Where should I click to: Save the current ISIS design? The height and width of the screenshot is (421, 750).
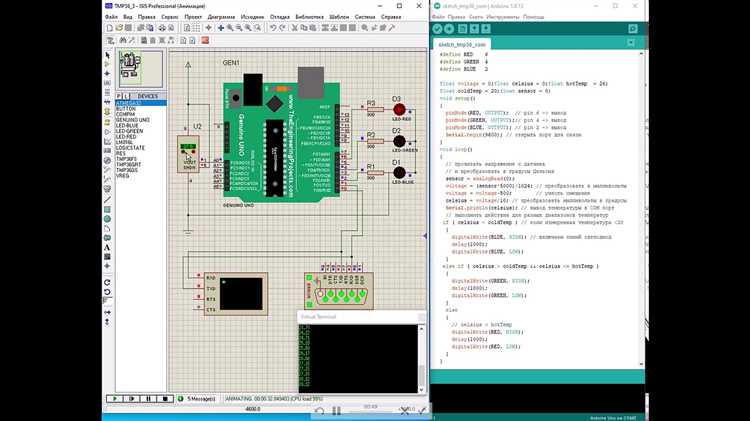(128, 28)
